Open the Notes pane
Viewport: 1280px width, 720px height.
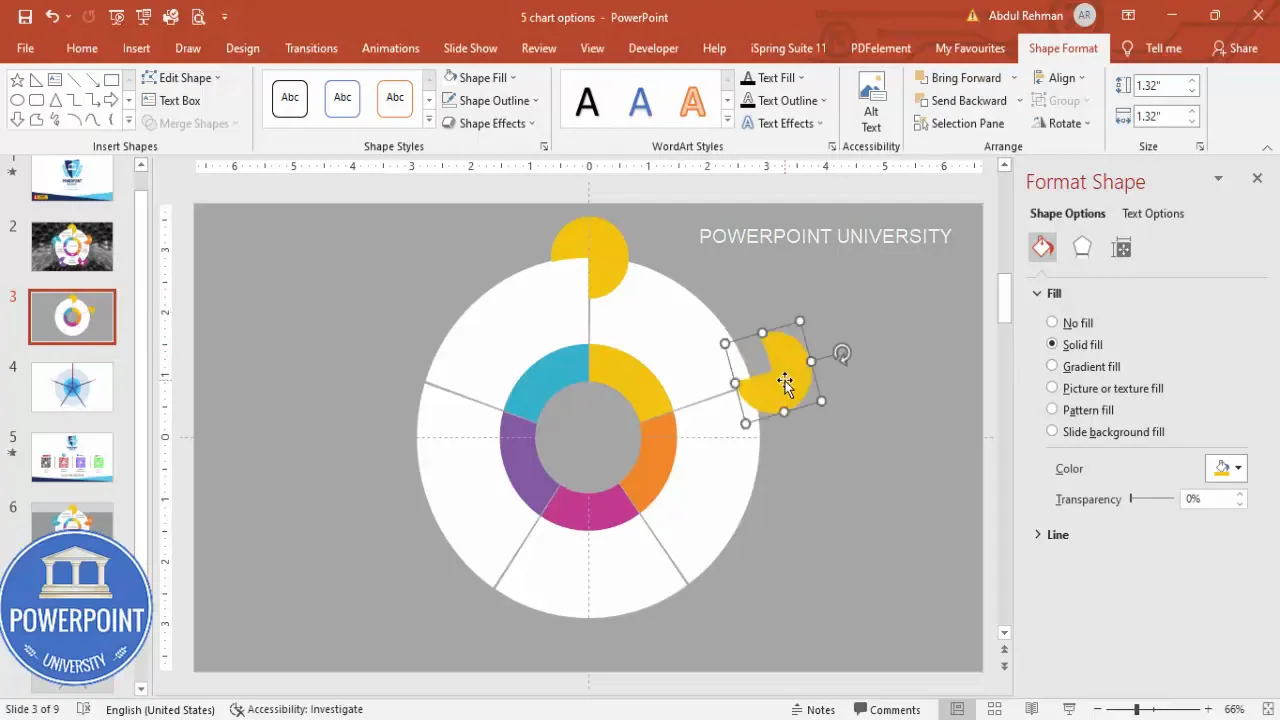[x=811, y=709]
